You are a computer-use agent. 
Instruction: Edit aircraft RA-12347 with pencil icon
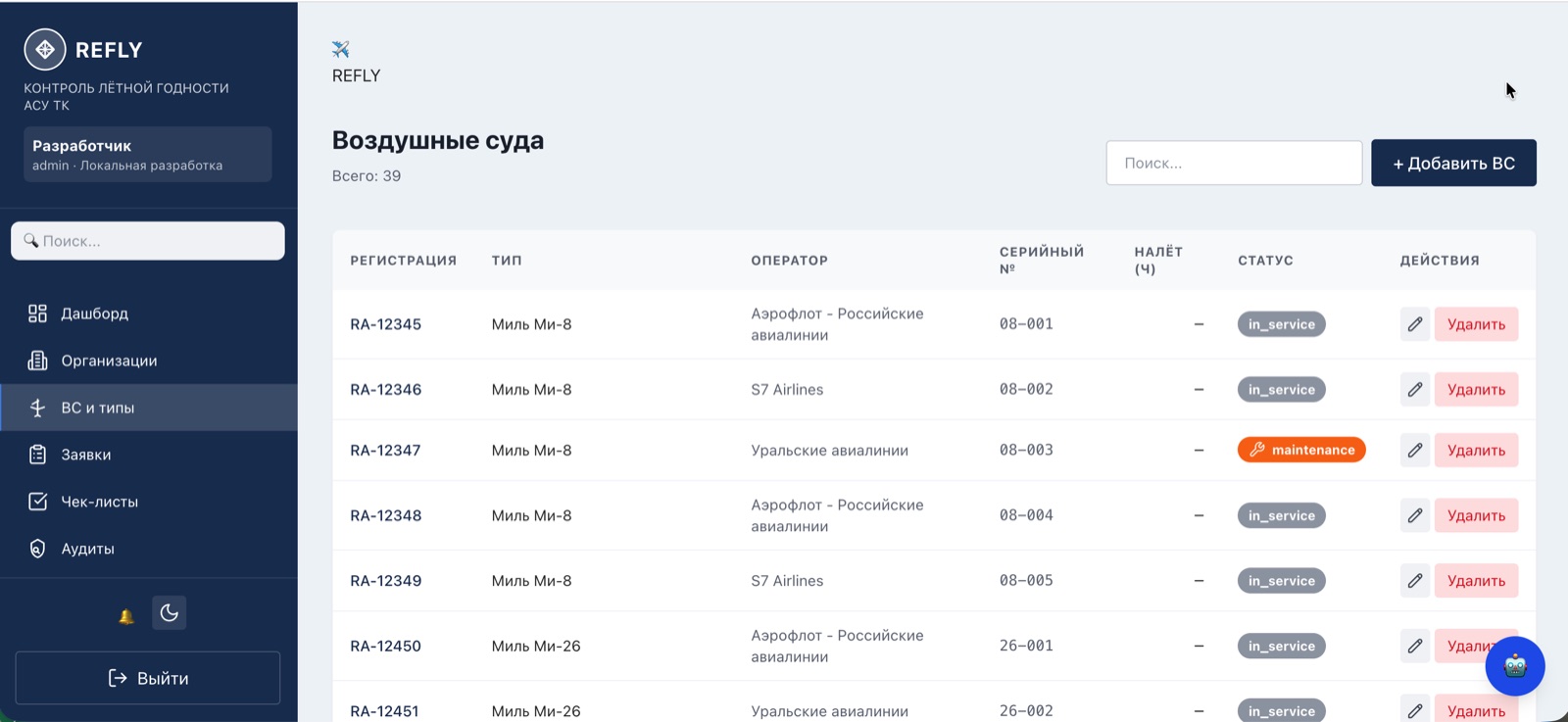pos(1415,451)
